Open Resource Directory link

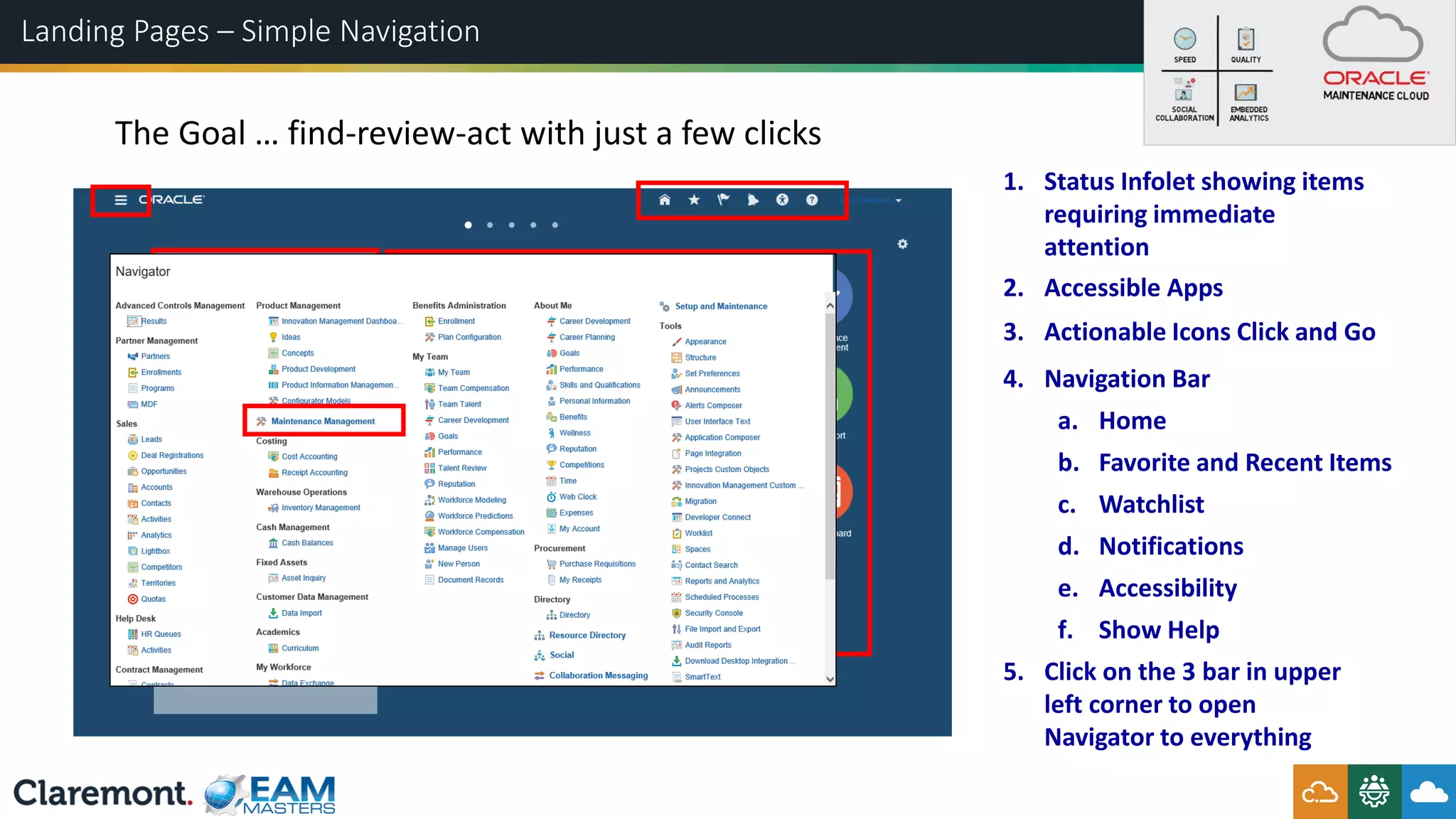587,636
